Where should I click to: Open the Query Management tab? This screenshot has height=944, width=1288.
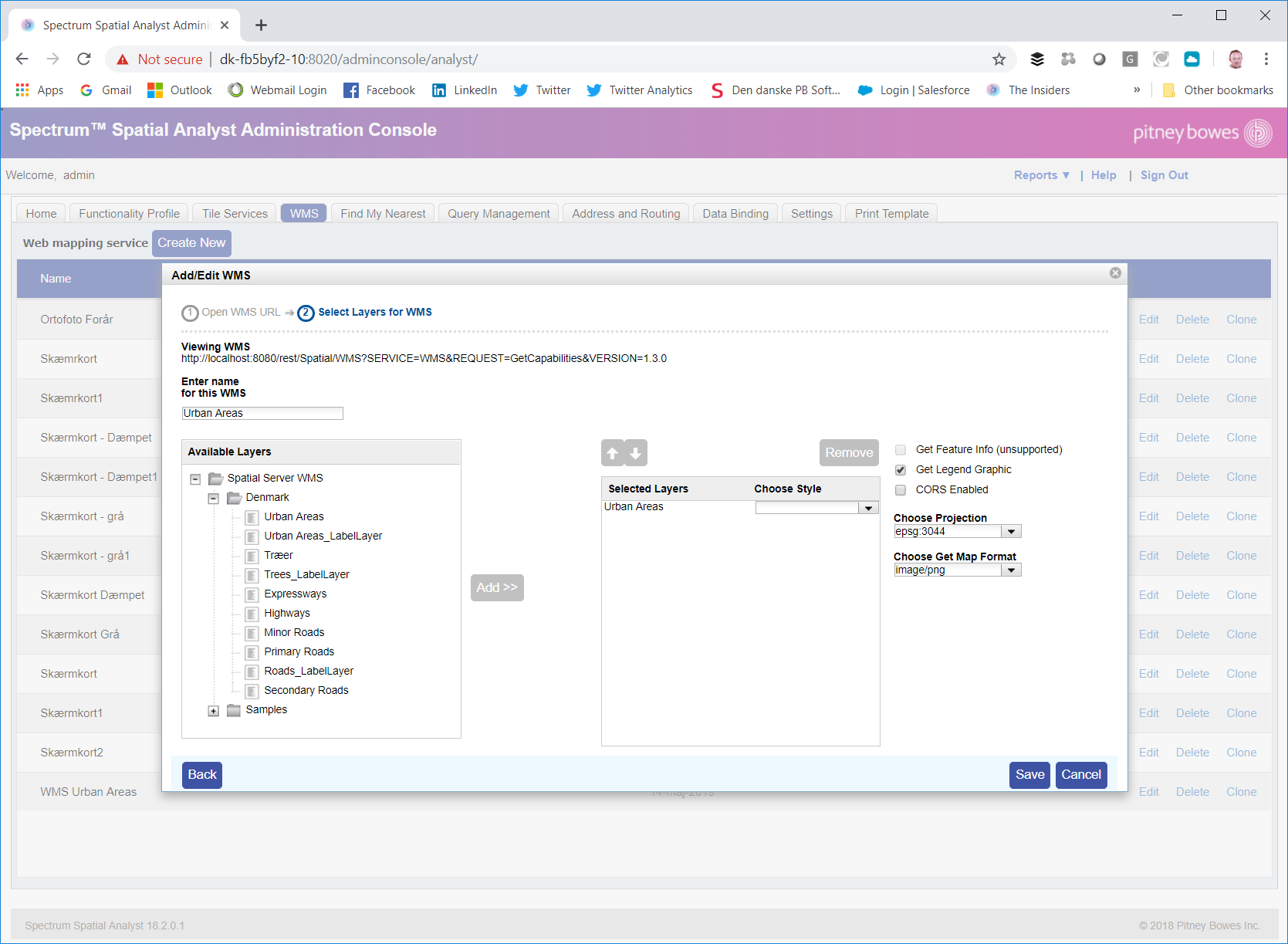coord(499,214)
